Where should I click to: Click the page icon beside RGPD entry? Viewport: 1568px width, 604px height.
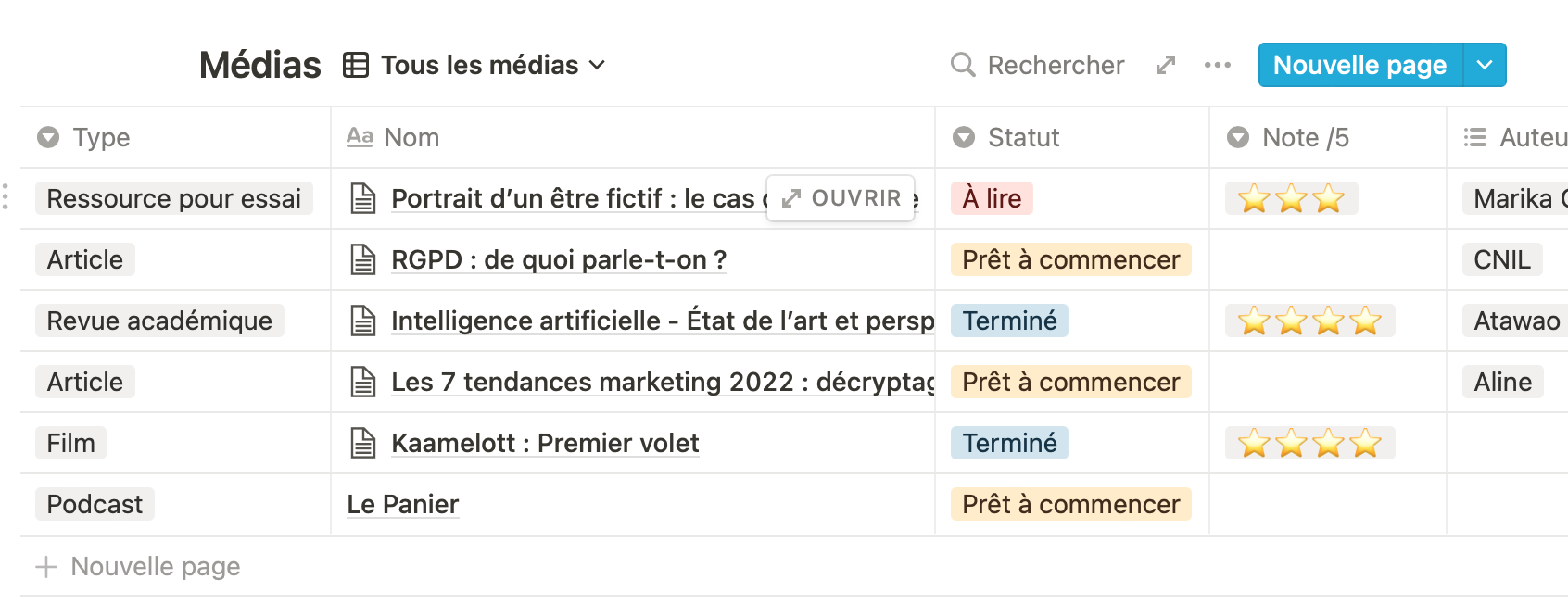(x=363, y=259)
